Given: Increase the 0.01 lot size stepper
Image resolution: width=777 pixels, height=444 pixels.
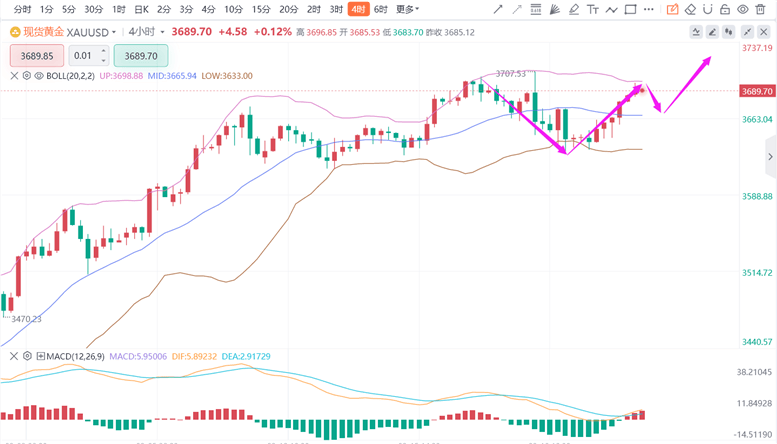Looking at the screenshot, I should point(105,52).
